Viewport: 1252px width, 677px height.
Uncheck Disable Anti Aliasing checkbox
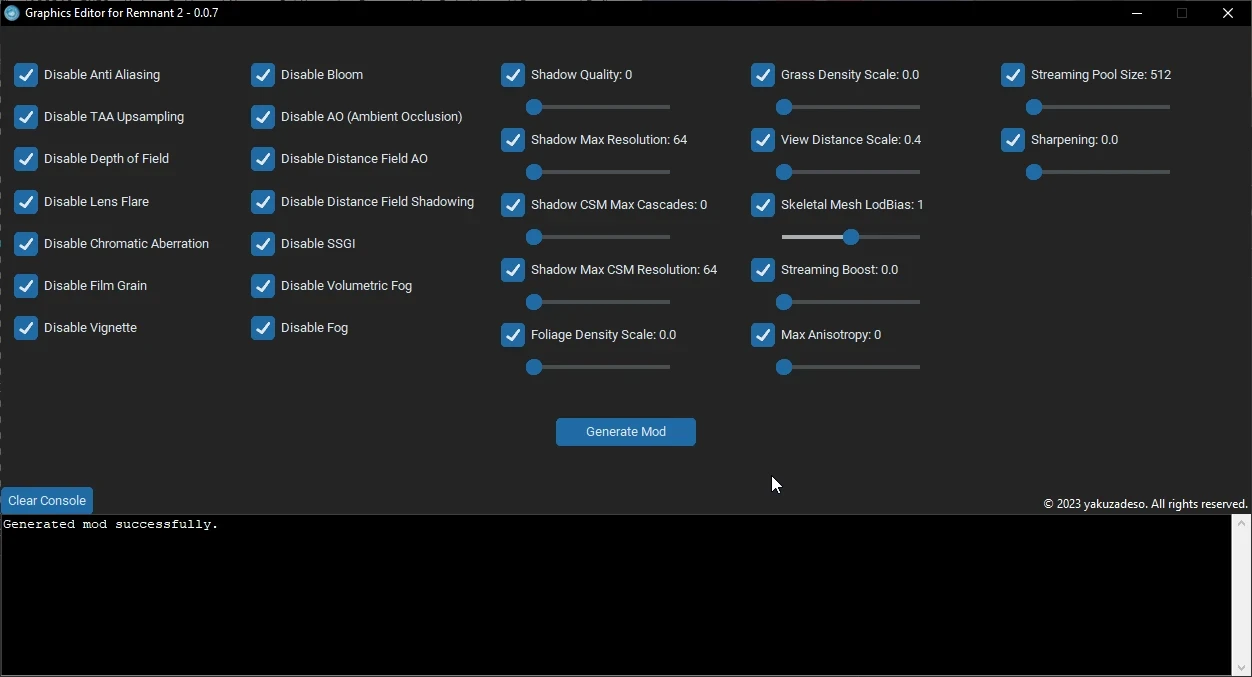pos(26,75)
